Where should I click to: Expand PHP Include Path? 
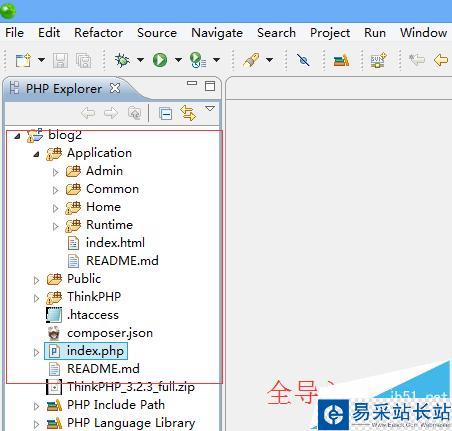coord(36,406)
